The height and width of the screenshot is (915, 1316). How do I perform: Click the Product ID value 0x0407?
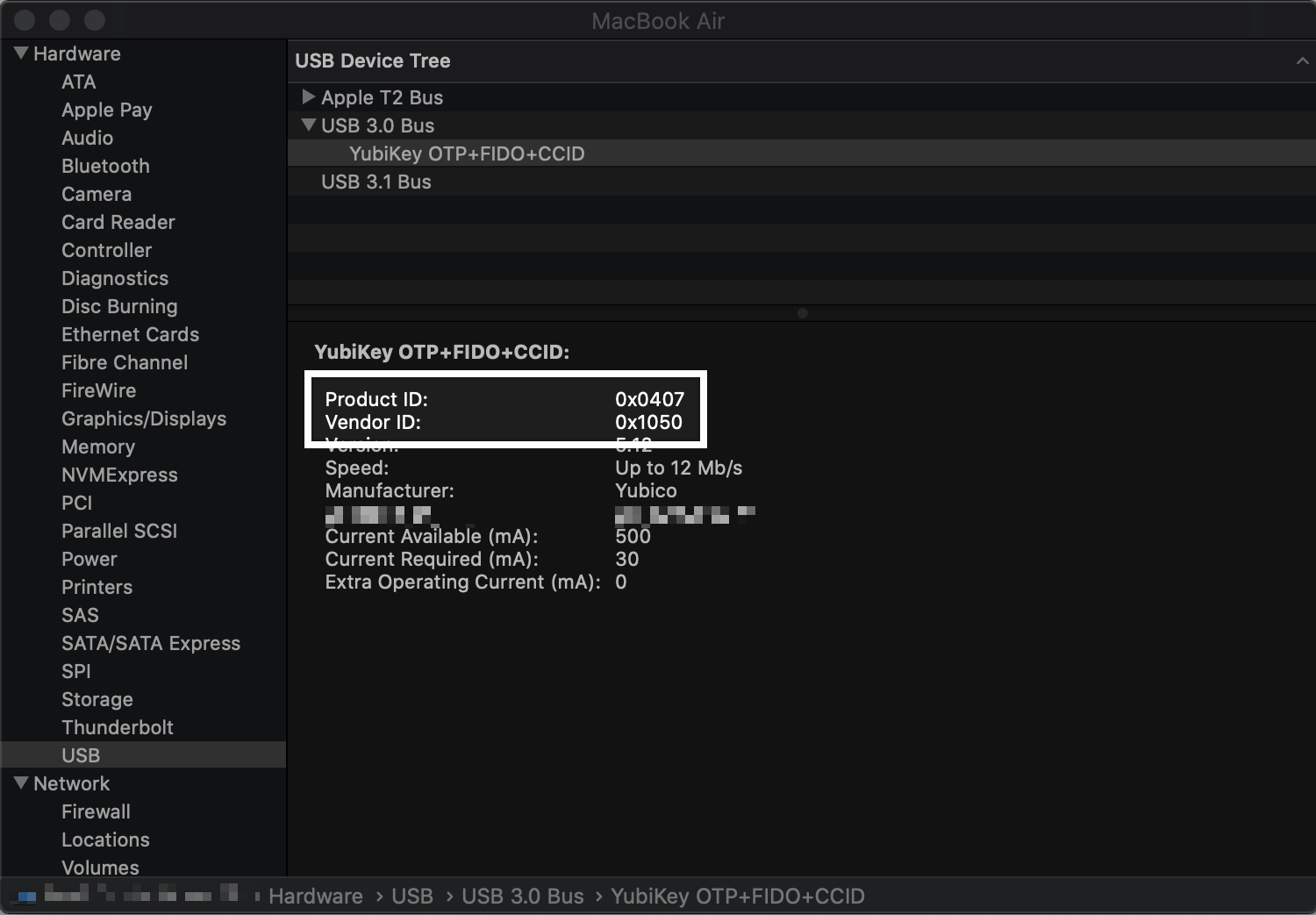pyautogui.click(x=649, y=399)
